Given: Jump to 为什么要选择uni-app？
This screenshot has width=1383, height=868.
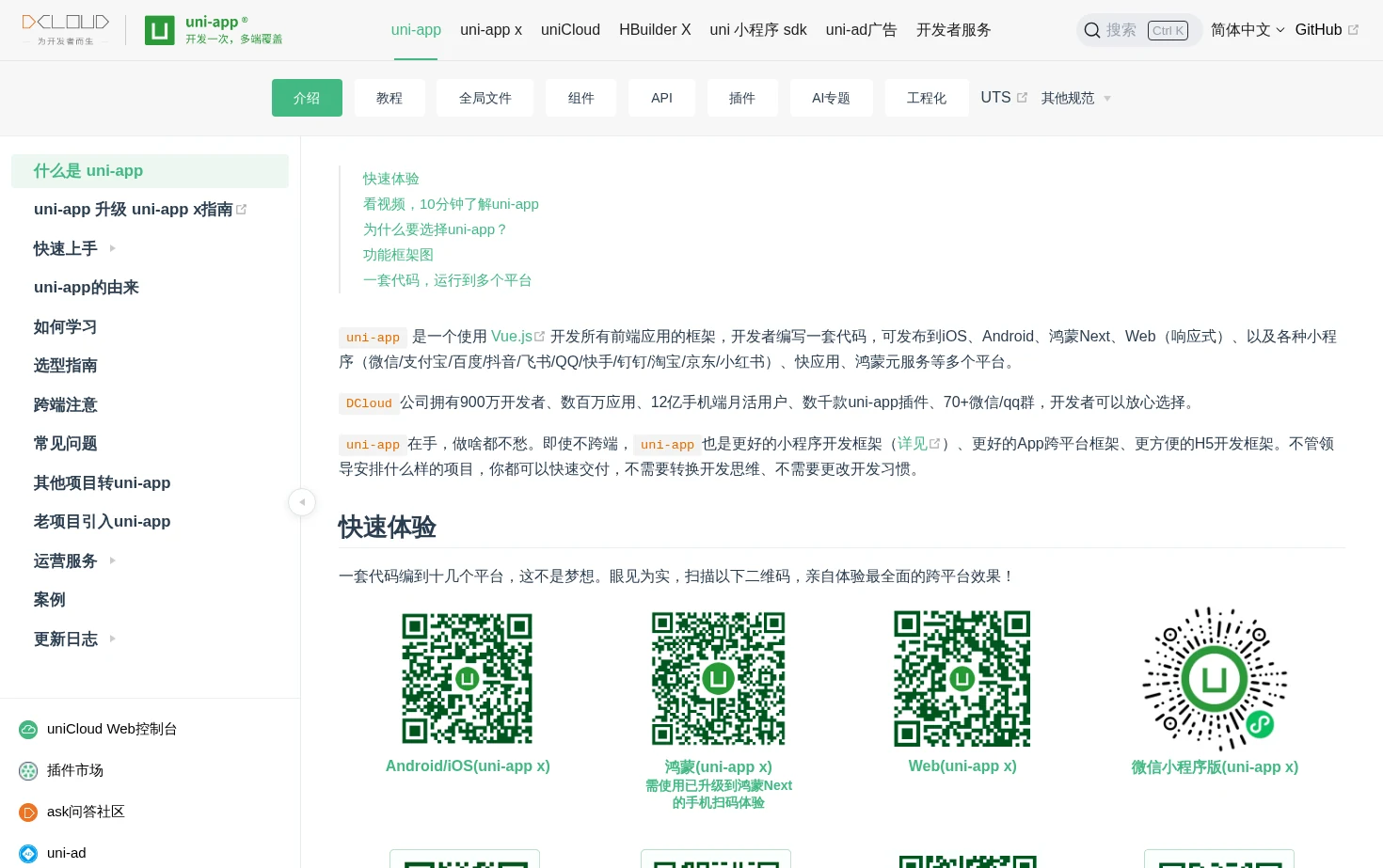Looking at the screenshot, I should 436,229.
